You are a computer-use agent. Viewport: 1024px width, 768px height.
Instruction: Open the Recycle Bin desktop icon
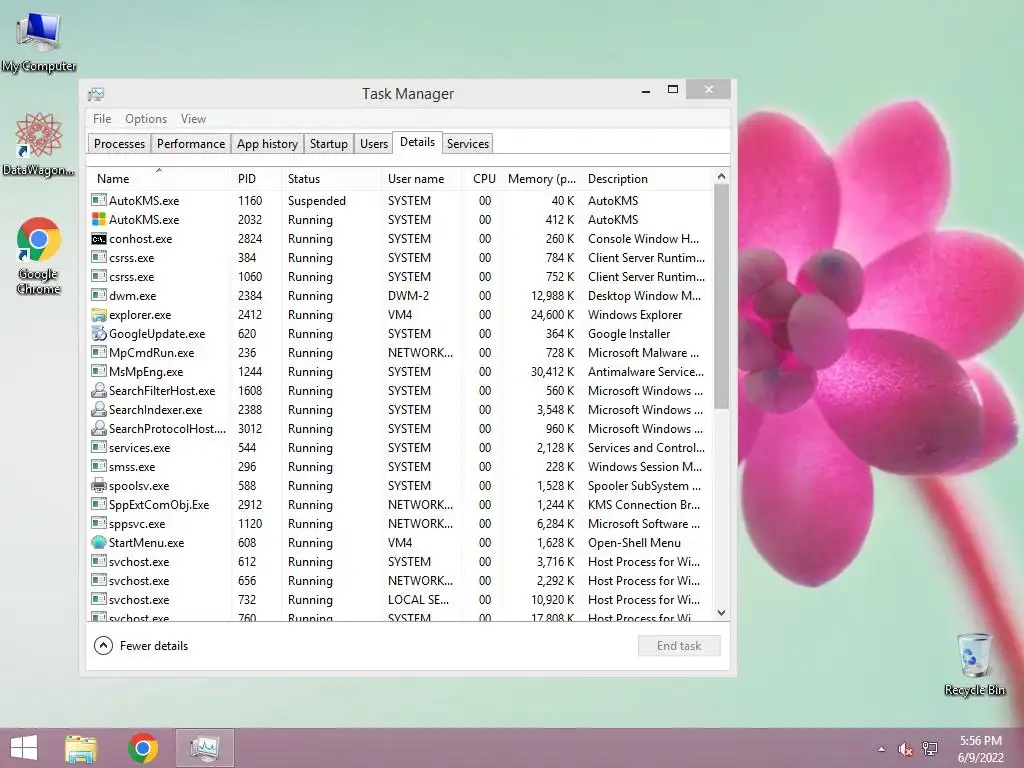(x=974, y=664)
